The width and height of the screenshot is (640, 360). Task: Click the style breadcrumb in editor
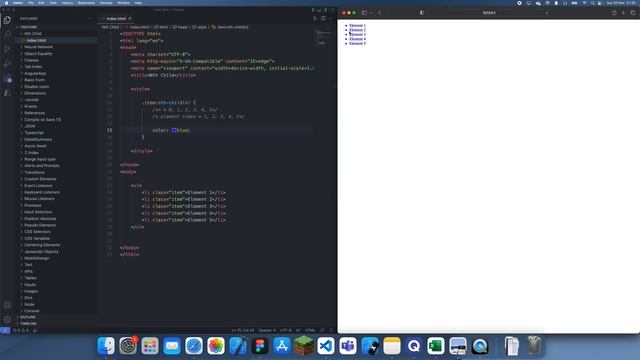tap(199, 27)
